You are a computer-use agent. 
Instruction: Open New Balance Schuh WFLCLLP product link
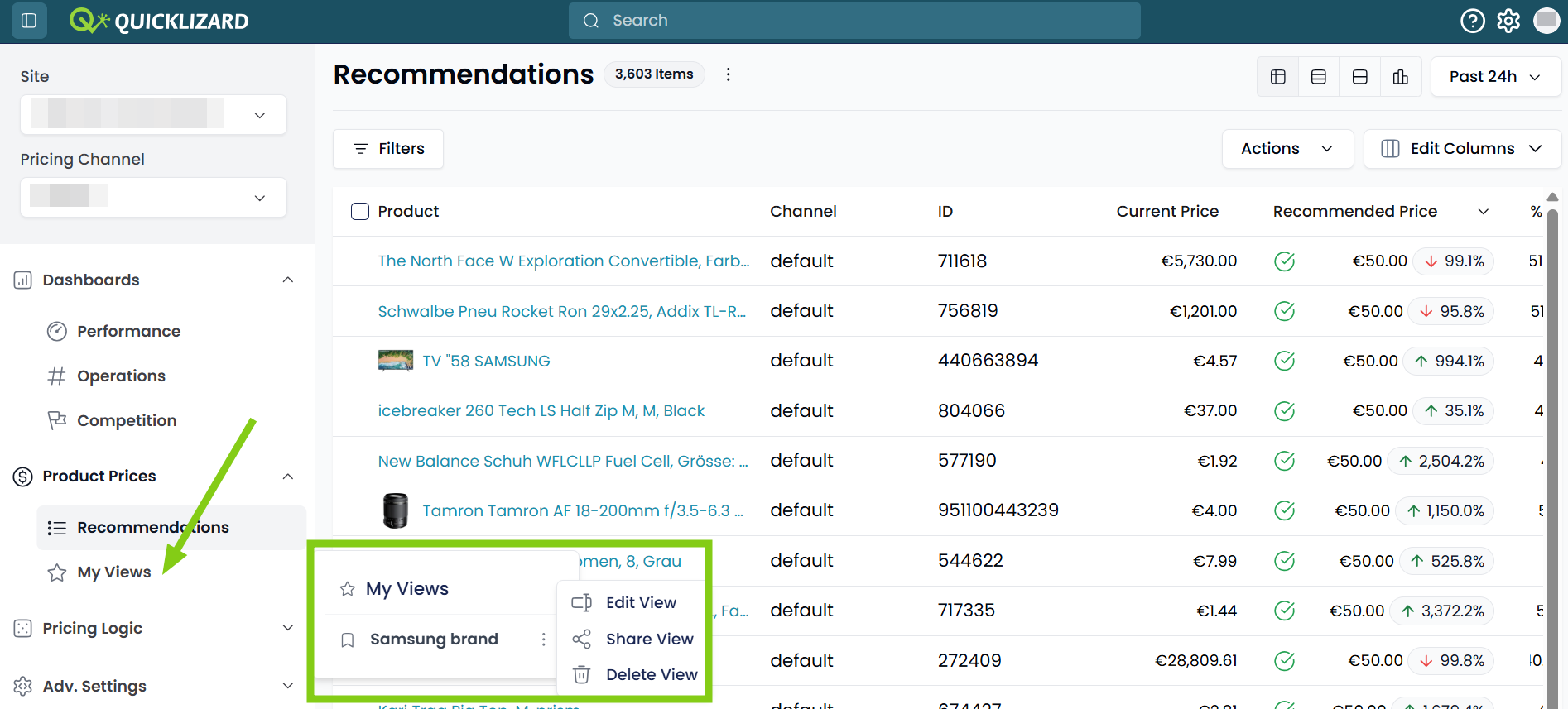pyautogui.click(x=563, y=461)
